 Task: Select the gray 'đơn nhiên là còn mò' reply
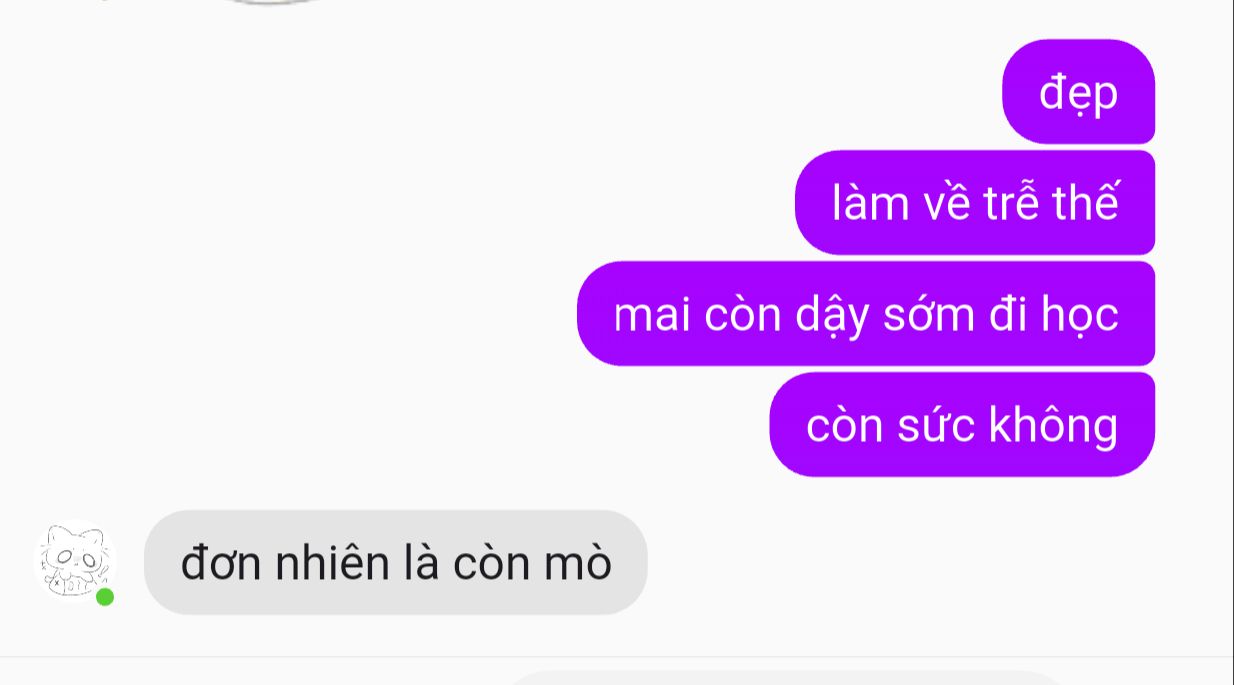396,562
